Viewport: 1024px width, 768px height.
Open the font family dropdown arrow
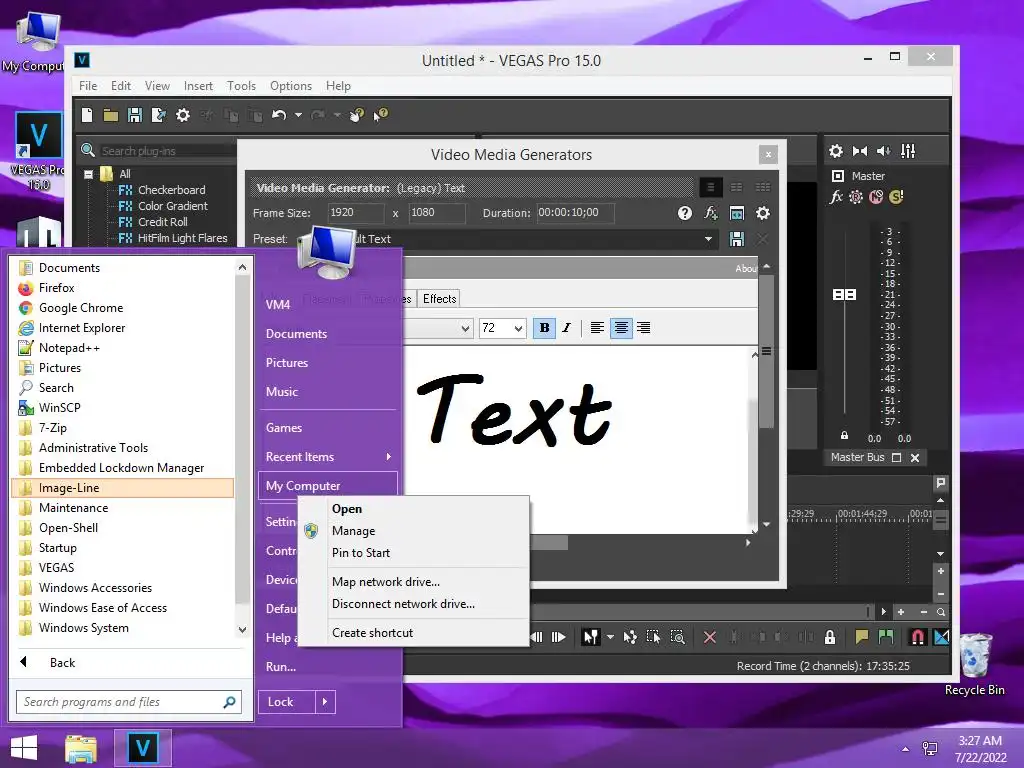point(465,328)
